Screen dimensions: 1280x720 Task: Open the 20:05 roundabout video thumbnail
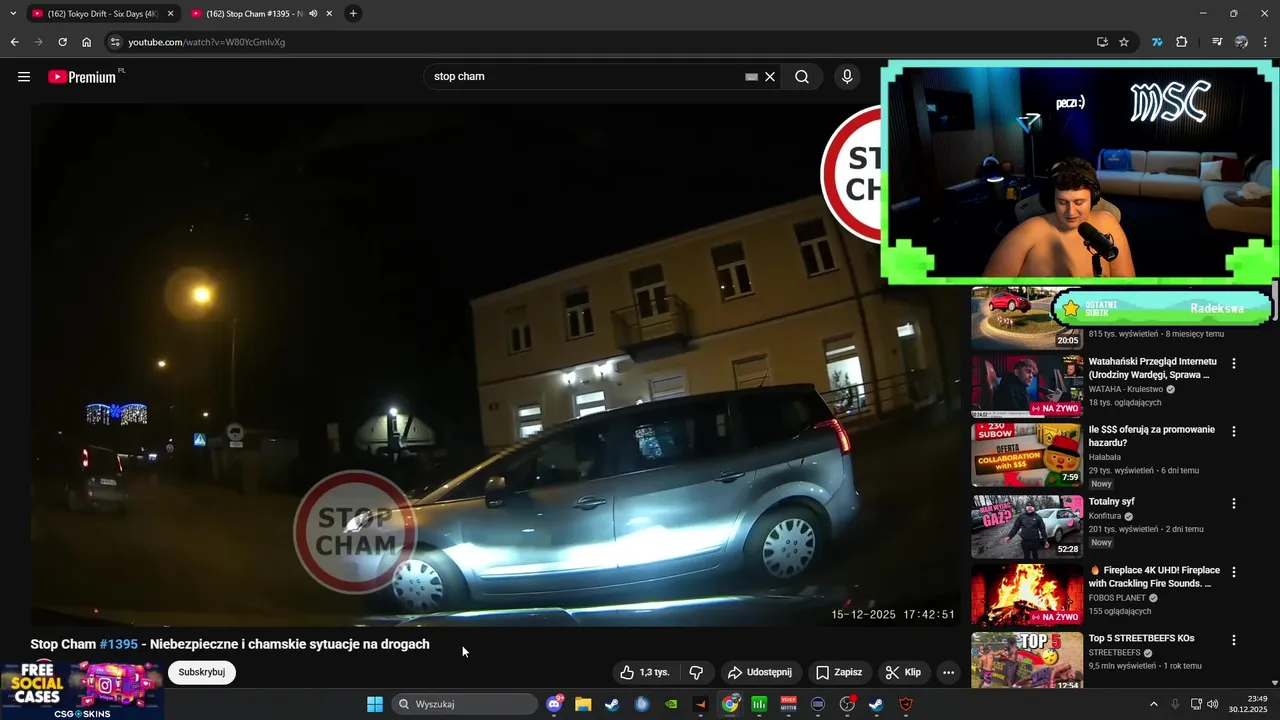point(1027,318)
